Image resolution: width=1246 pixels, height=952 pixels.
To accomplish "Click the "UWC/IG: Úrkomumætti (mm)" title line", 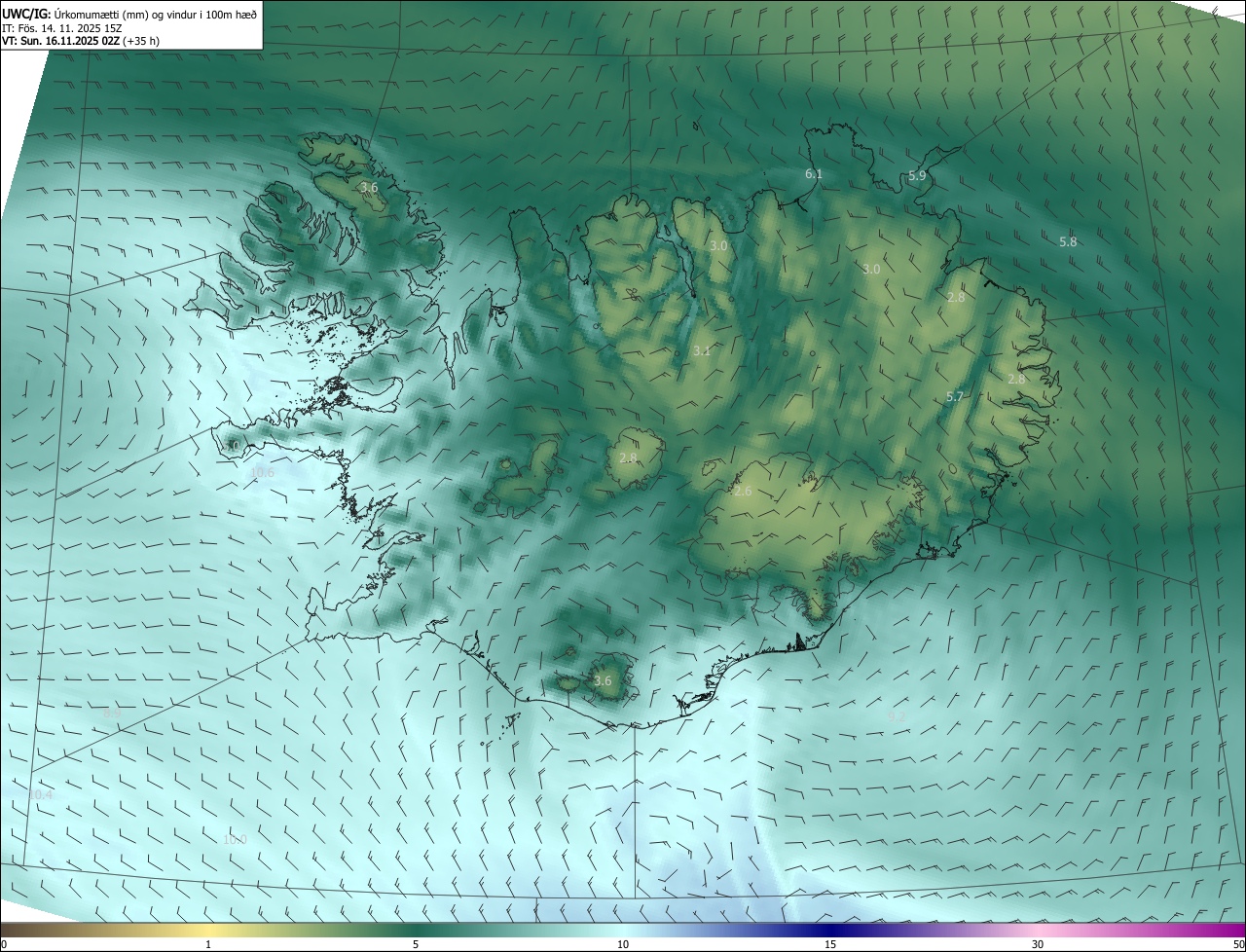I will tap(129, 14).
